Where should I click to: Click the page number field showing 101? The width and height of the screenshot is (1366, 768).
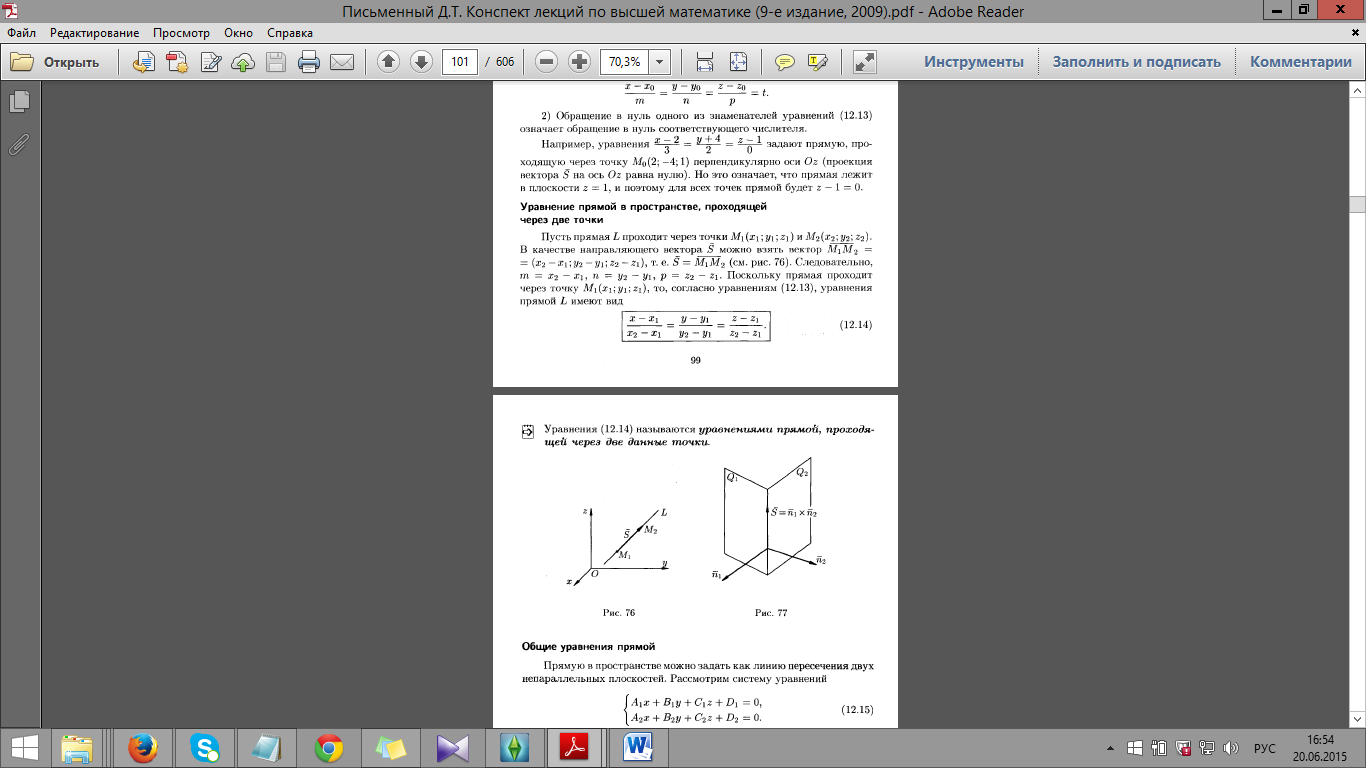(460, 62)
